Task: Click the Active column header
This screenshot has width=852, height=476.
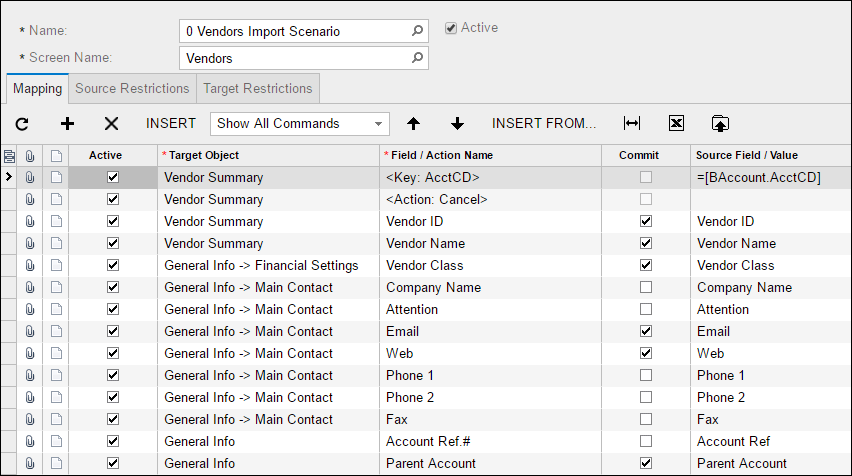Action: tap(113, 155)
